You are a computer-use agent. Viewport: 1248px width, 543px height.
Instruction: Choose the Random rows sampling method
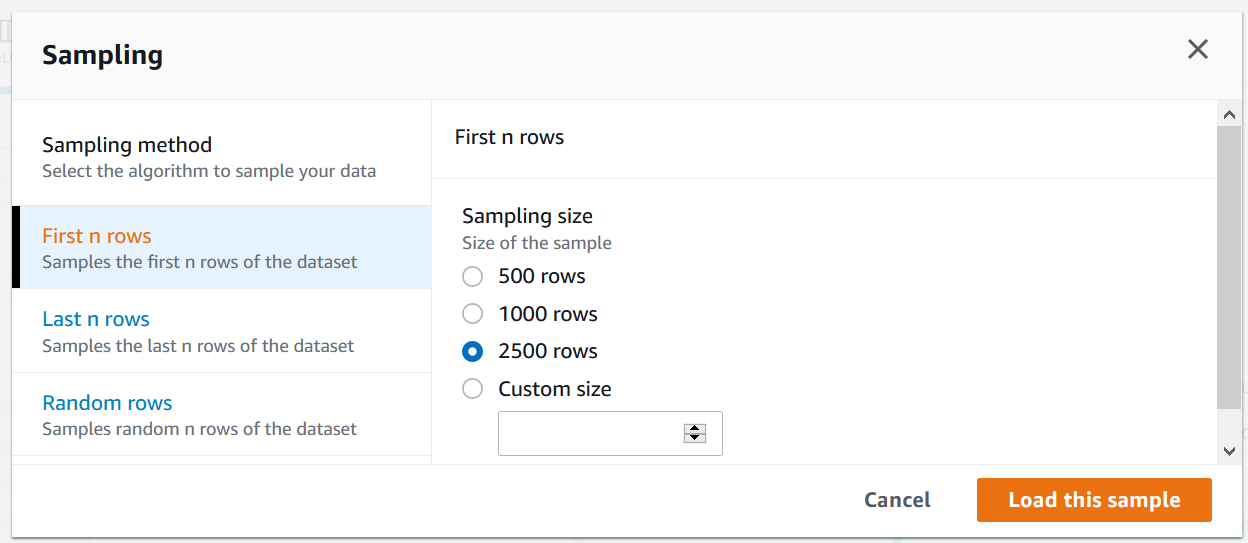point(107,404)
